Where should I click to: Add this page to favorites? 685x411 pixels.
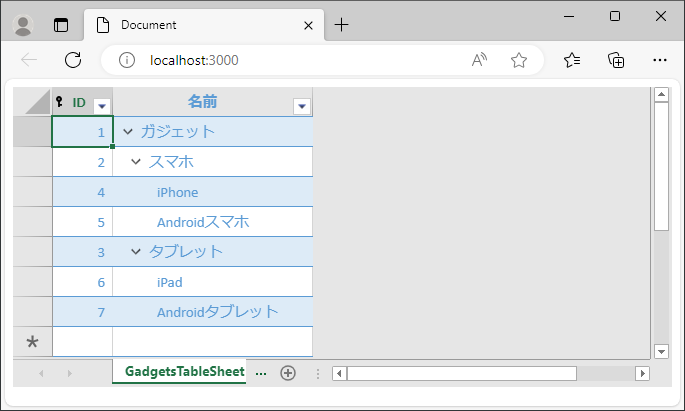[x=519, y=60]
